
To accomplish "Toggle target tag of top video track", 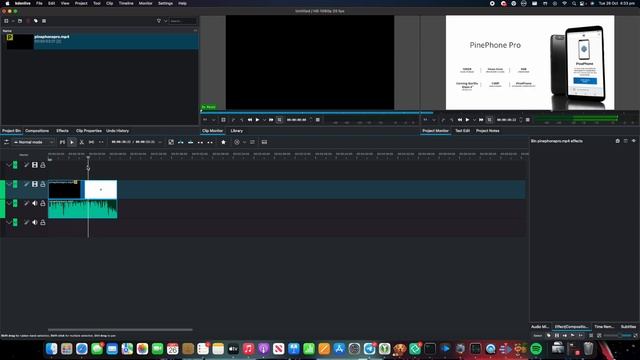I will [15, 165].
